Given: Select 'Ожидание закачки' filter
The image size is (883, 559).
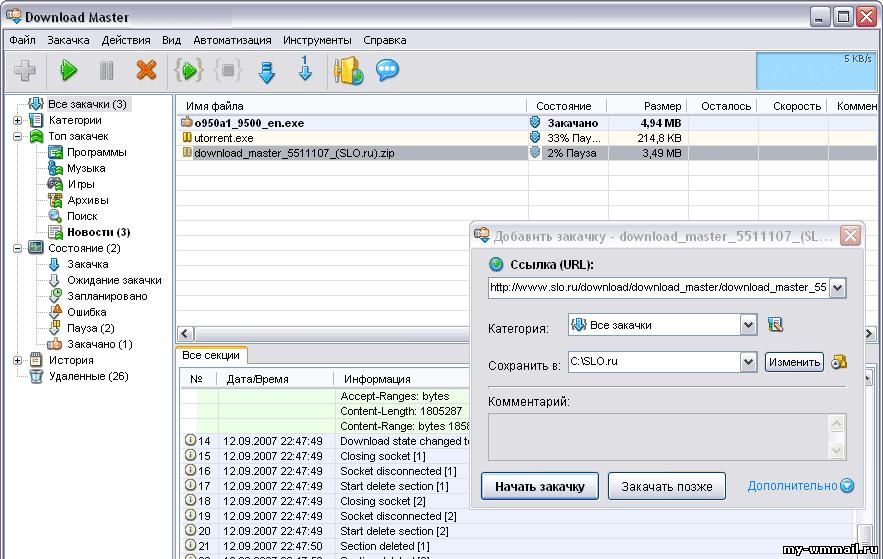Looking at the screenshot, I should (114, 280).
